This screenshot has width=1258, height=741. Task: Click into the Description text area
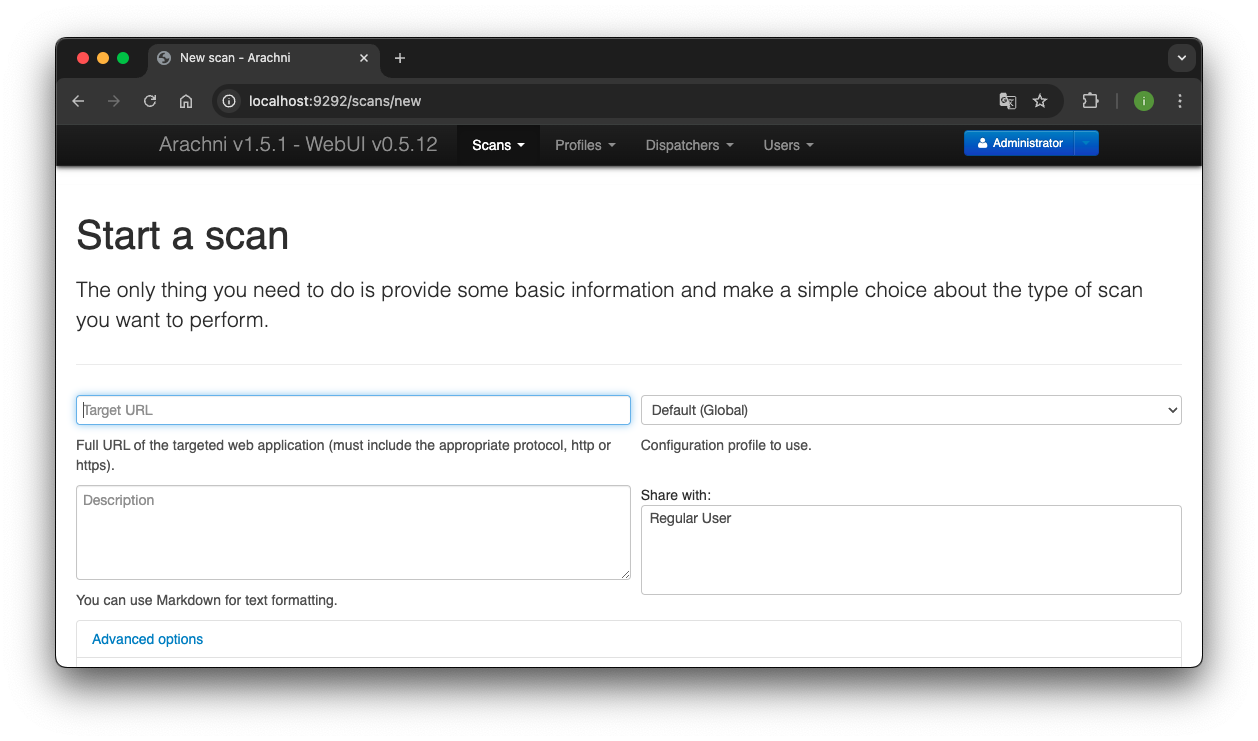[x=353, y=533]
